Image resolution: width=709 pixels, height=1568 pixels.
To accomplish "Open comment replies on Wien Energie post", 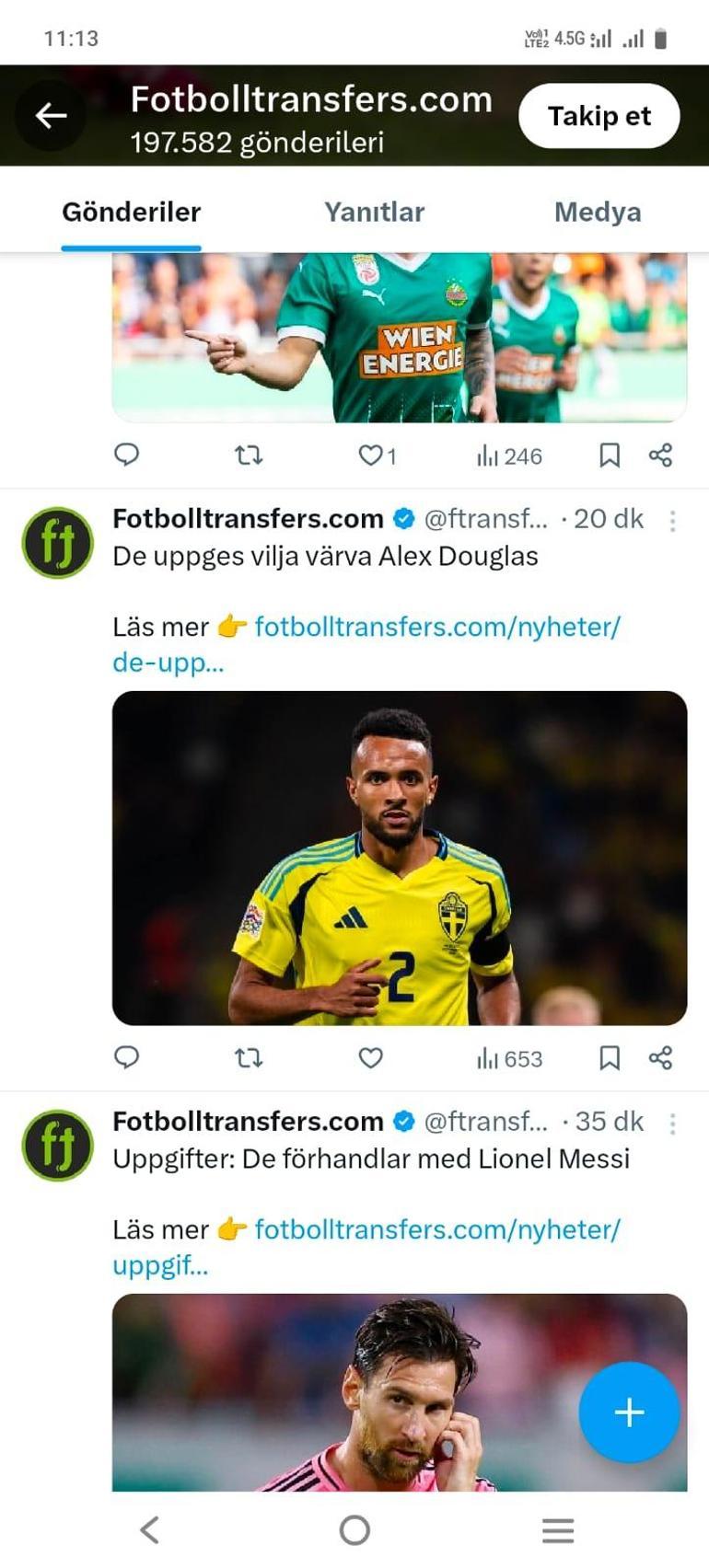I will [126, 455].
